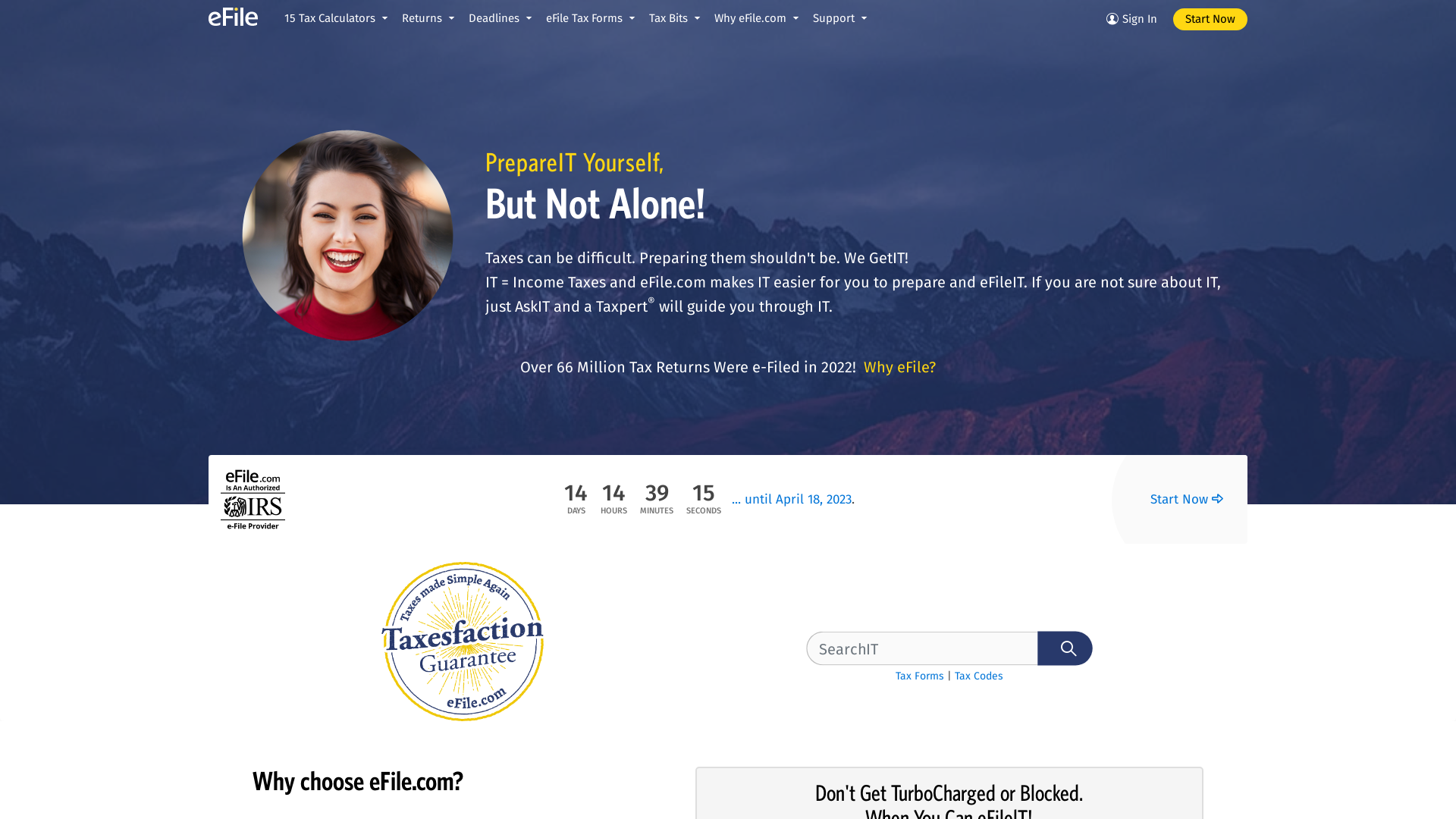1456x819 pixels.
Task: Open the eFile Tax Forms menu
Action: 590,18
